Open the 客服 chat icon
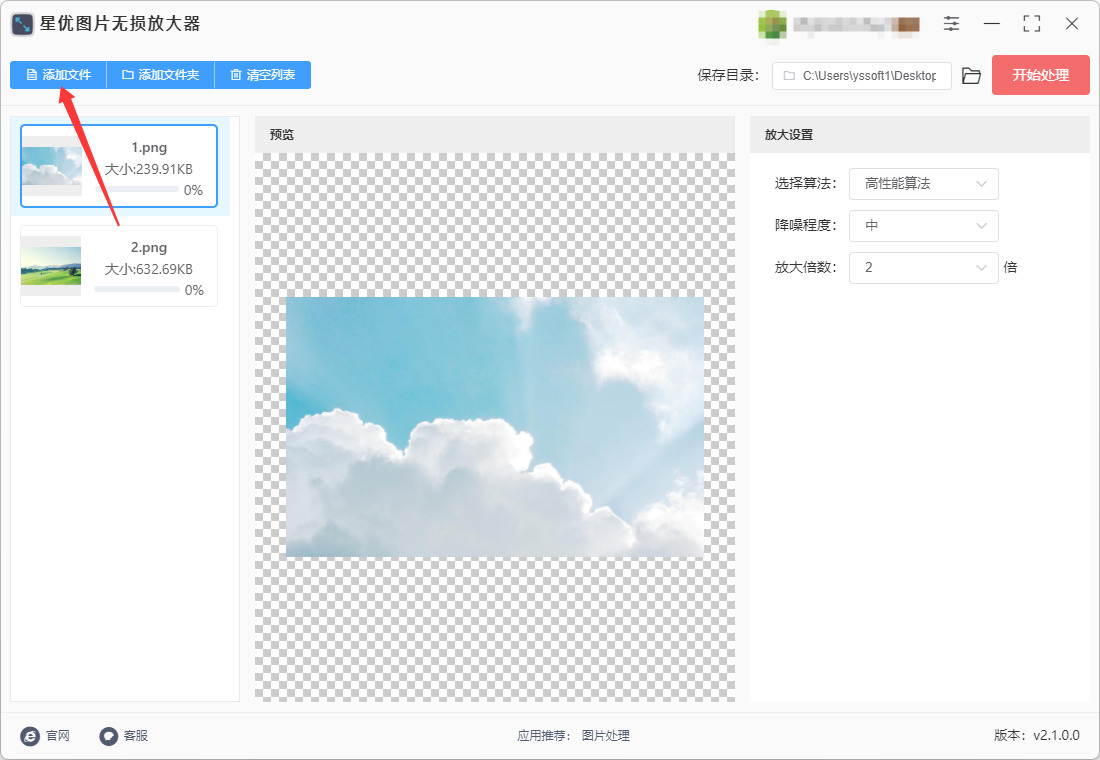The height and width of the screenshot is (760, 1100). (109, 735)
